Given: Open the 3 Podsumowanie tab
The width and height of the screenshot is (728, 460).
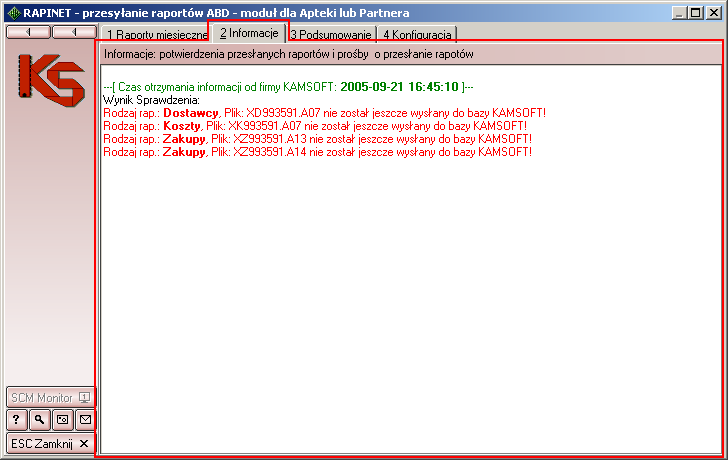Looking at the screenshot, I should pyautogui.click(x=331, y=34).
